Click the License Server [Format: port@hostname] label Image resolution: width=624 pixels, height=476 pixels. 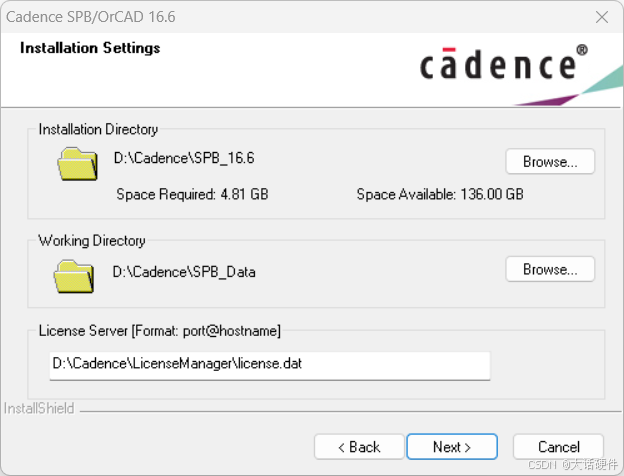(x=160, y=331)
